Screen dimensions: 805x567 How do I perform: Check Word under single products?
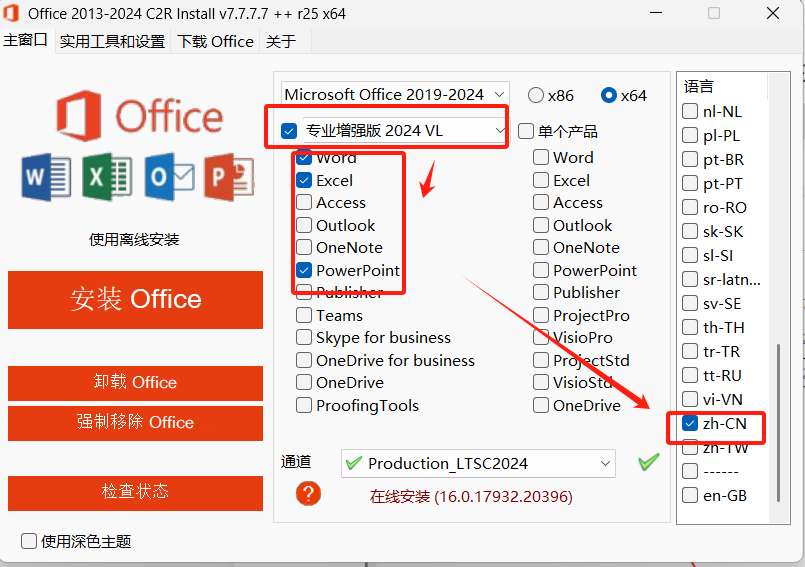(x=541, y=157)
